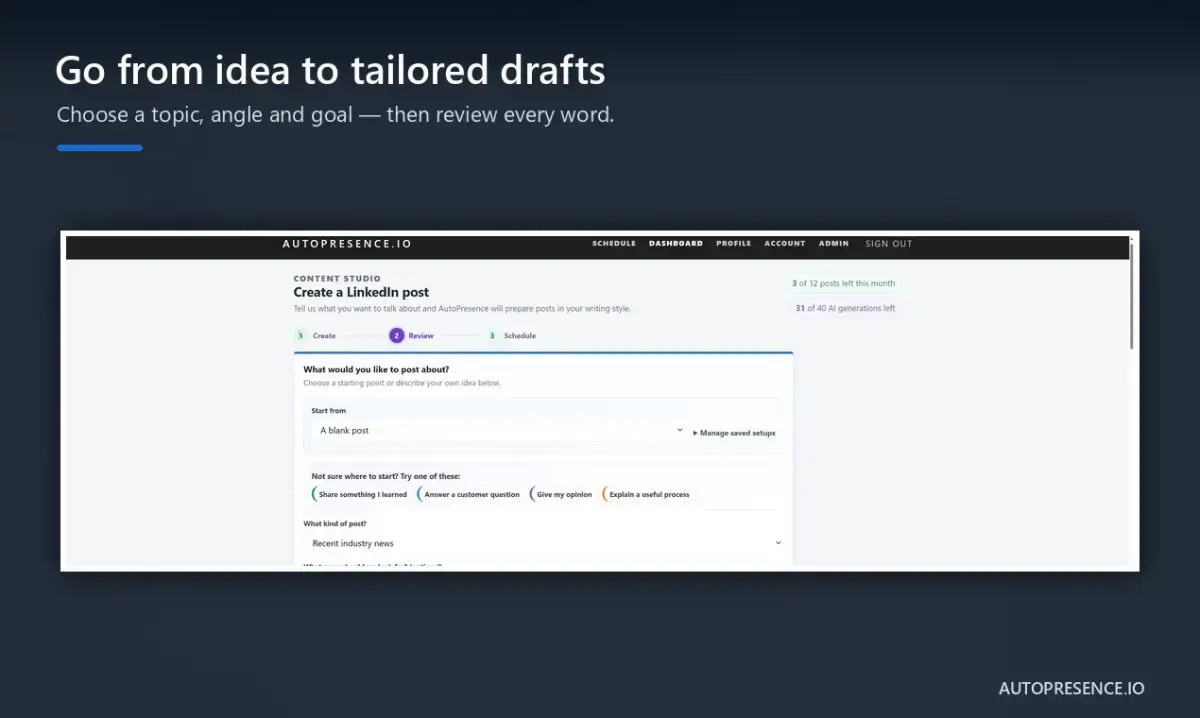Screen dimensions: 1200x718
Task: Choose the Share something I learned suggestion
Action: point(361,494)
